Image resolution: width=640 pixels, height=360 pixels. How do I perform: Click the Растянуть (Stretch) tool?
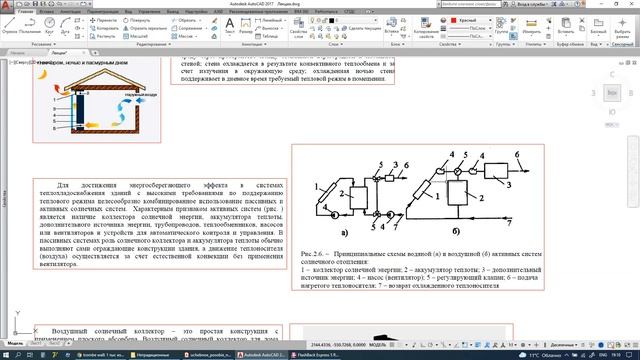tap(103, 36)
